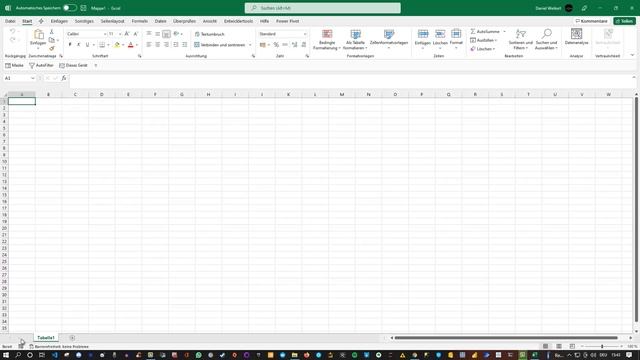Click the increase decimal places icon
Image resolution: width=640 pixels, height=360 pixels.
pos(294,44)
